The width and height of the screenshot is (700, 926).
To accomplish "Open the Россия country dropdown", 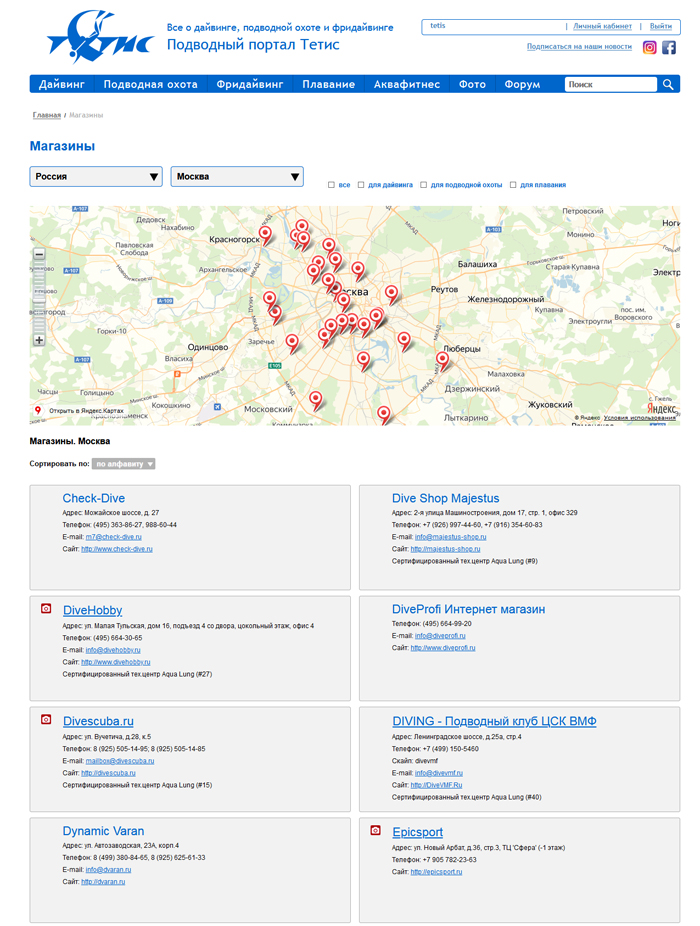I will click(96, 177).
